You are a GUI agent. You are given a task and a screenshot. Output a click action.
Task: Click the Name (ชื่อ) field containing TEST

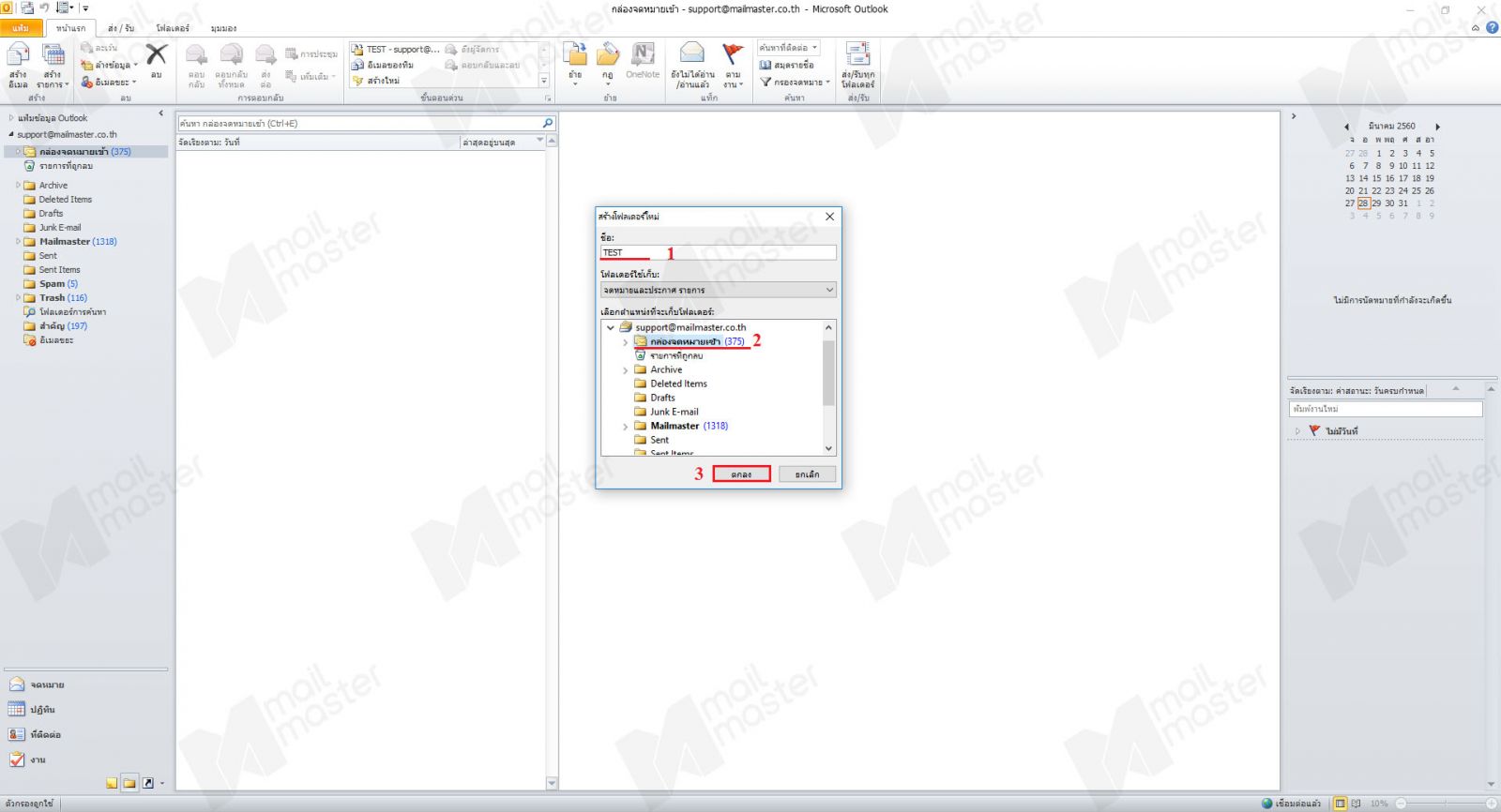(718, 252)
